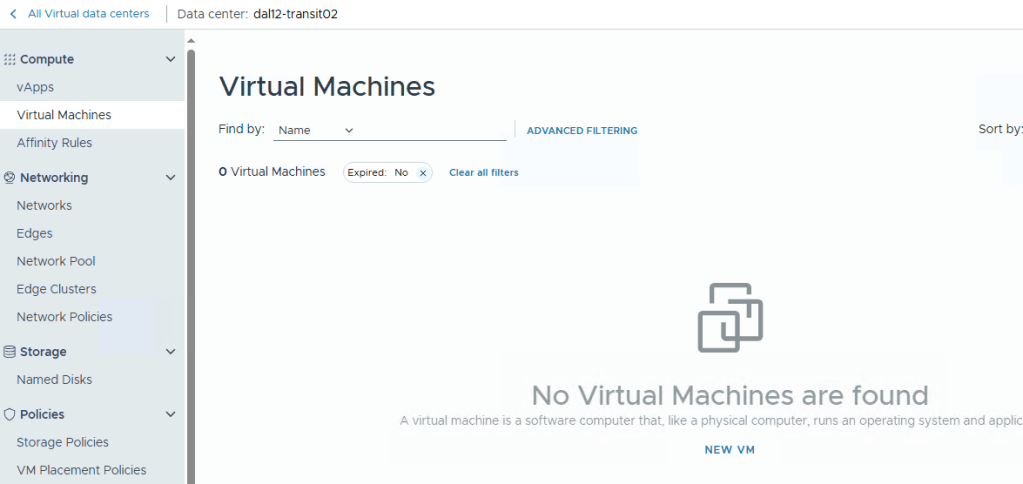Remove the Expired: No filter chip
Image resolution: width=1023 pixels, height=484 pixels.
click(x=422, y=173)
